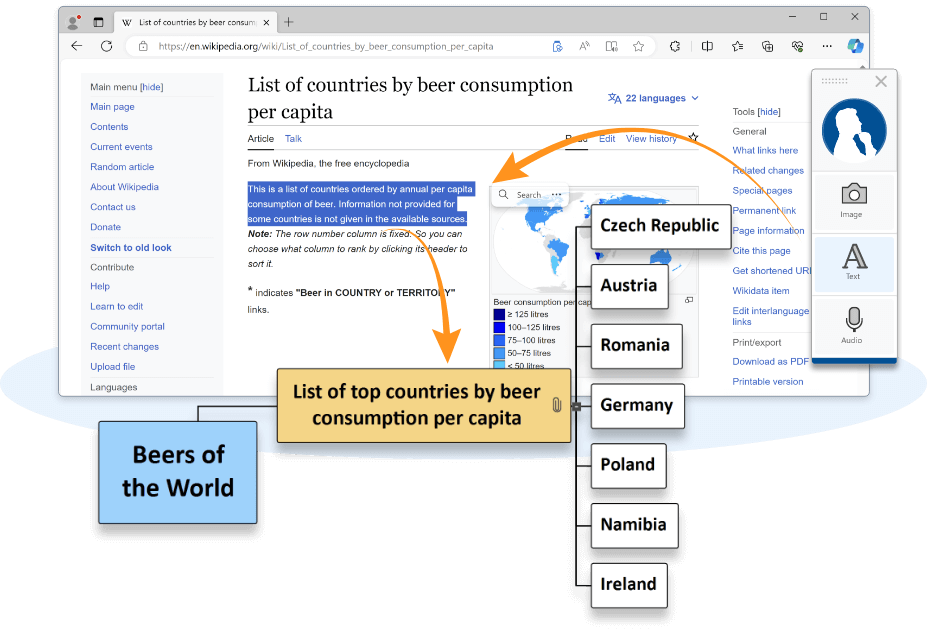Screen dimensions: 927x642
Task: Select the Czech Republic topic
Action: (x=661, y=226)
